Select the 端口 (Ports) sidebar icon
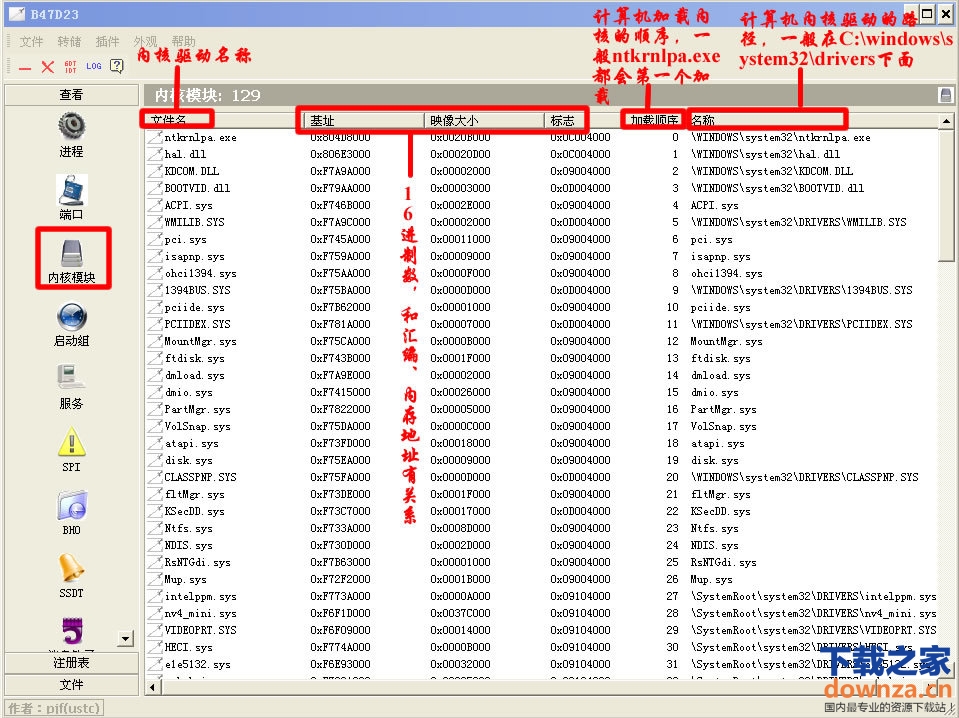 click(71, 190)
